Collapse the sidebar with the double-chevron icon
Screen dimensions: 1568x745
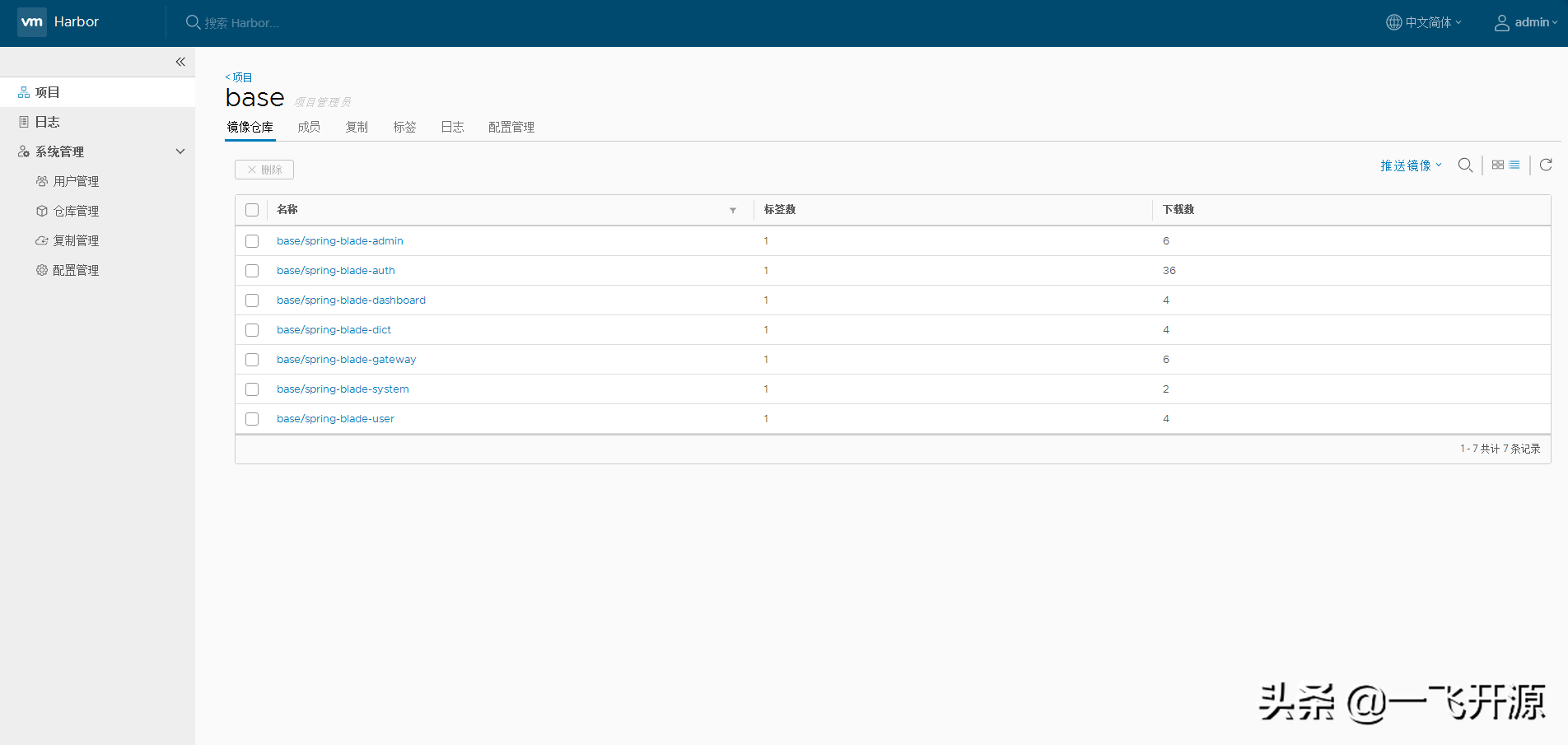tap(180, 62)
